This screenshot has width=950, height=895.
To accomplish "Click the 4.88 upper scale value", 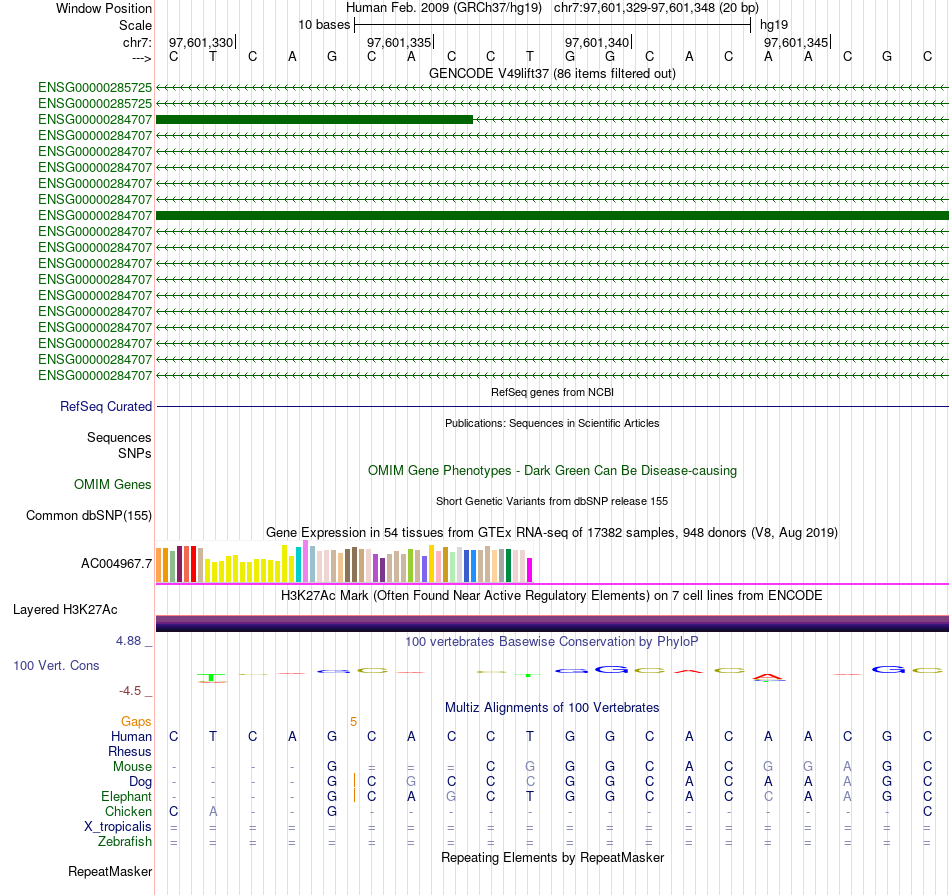I will tap(128, 640).
